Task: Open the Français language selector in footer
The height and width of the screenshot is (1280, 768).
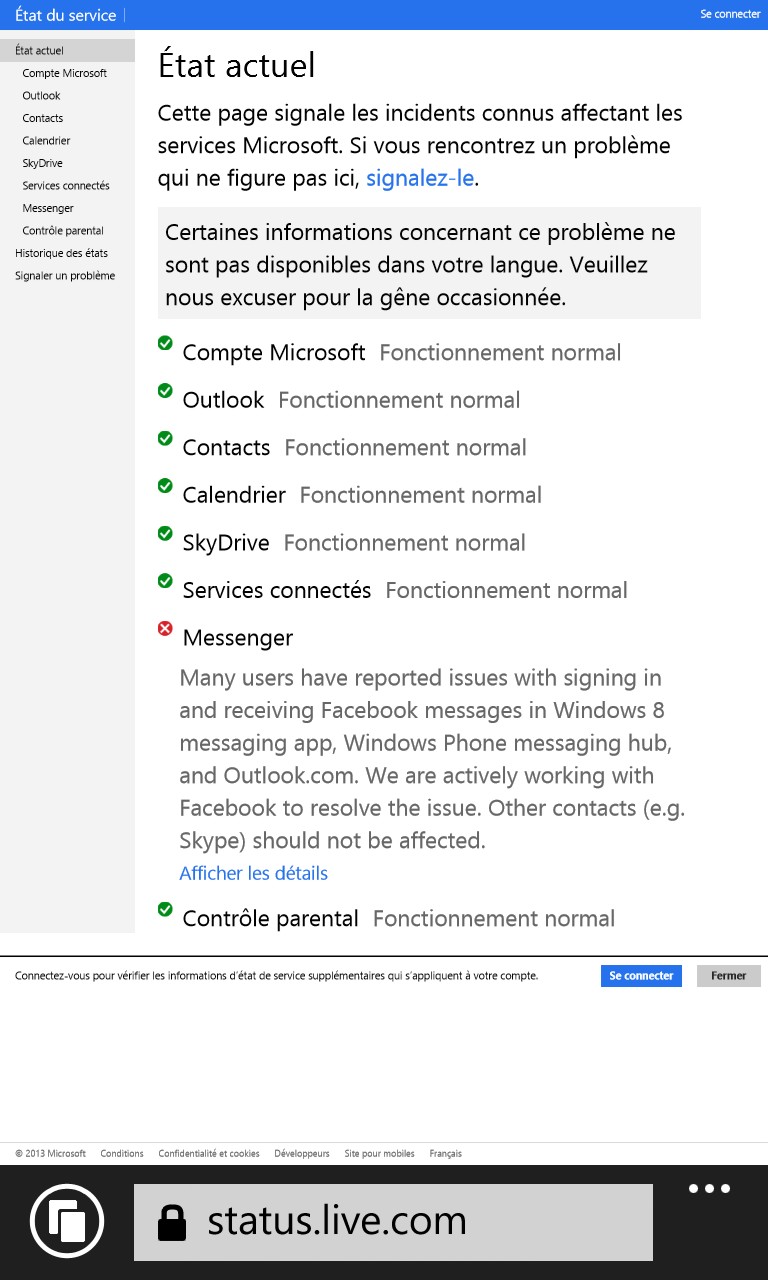Action: click(445, 1153)
